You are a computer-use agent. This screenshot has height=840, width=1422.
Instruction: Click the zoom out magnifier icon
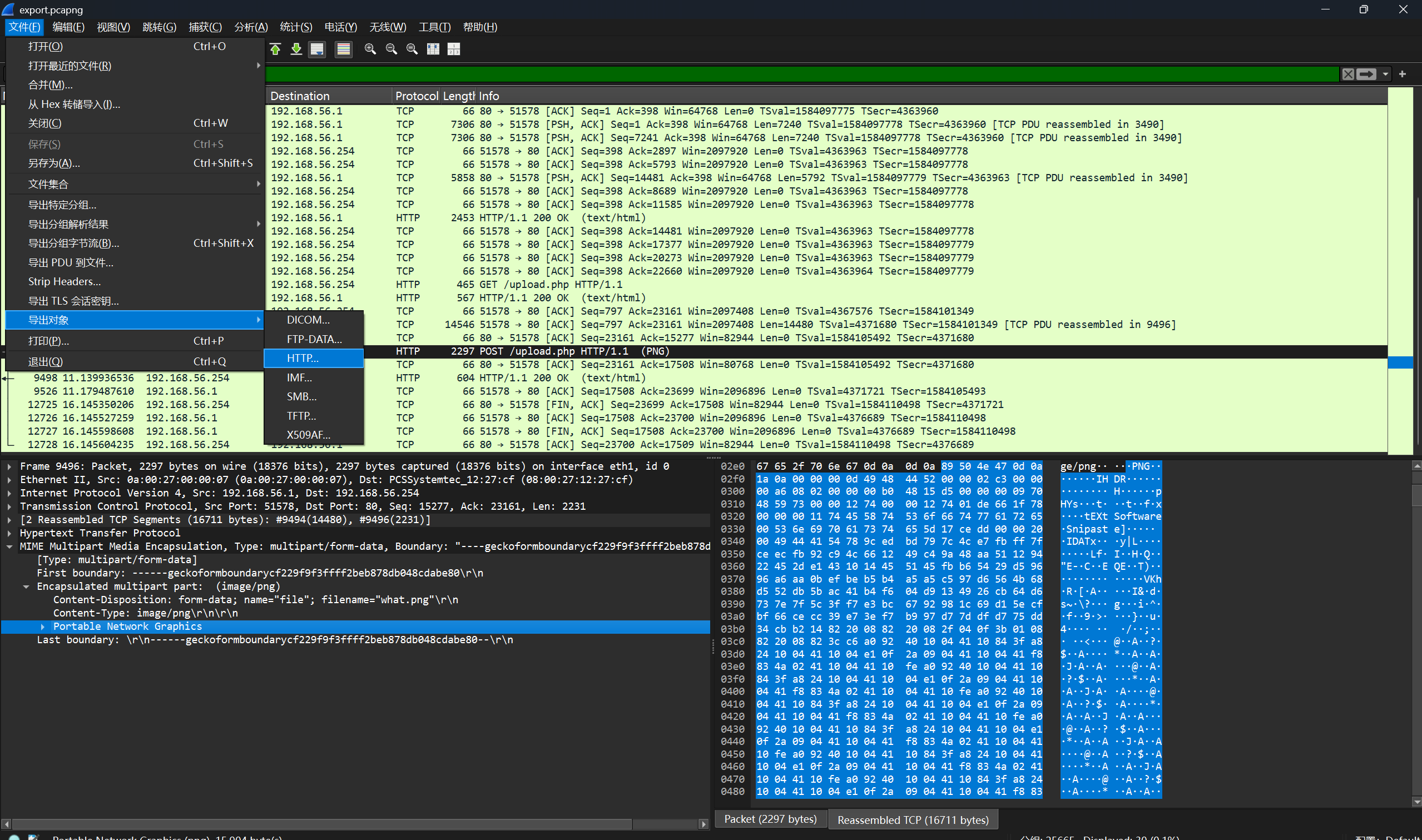[391, 49]
